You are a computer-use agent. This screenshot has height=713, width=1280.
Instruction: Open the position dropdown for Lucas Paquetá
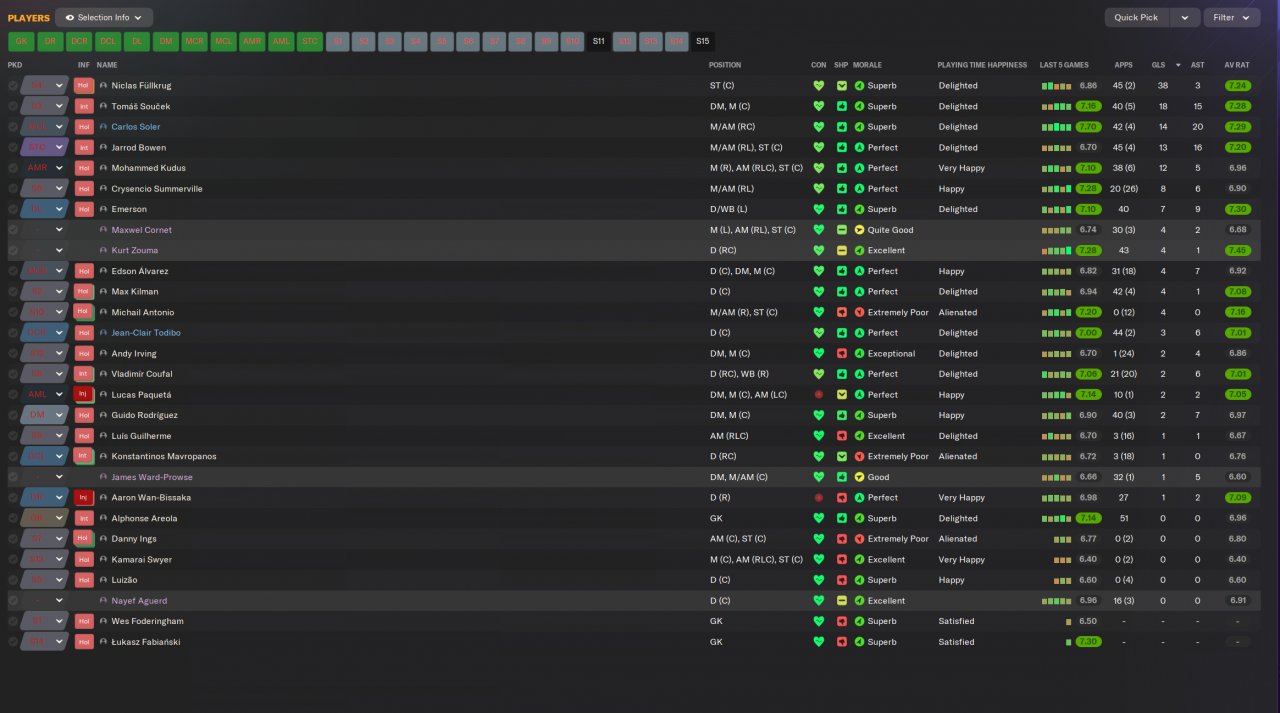[59, 395]
